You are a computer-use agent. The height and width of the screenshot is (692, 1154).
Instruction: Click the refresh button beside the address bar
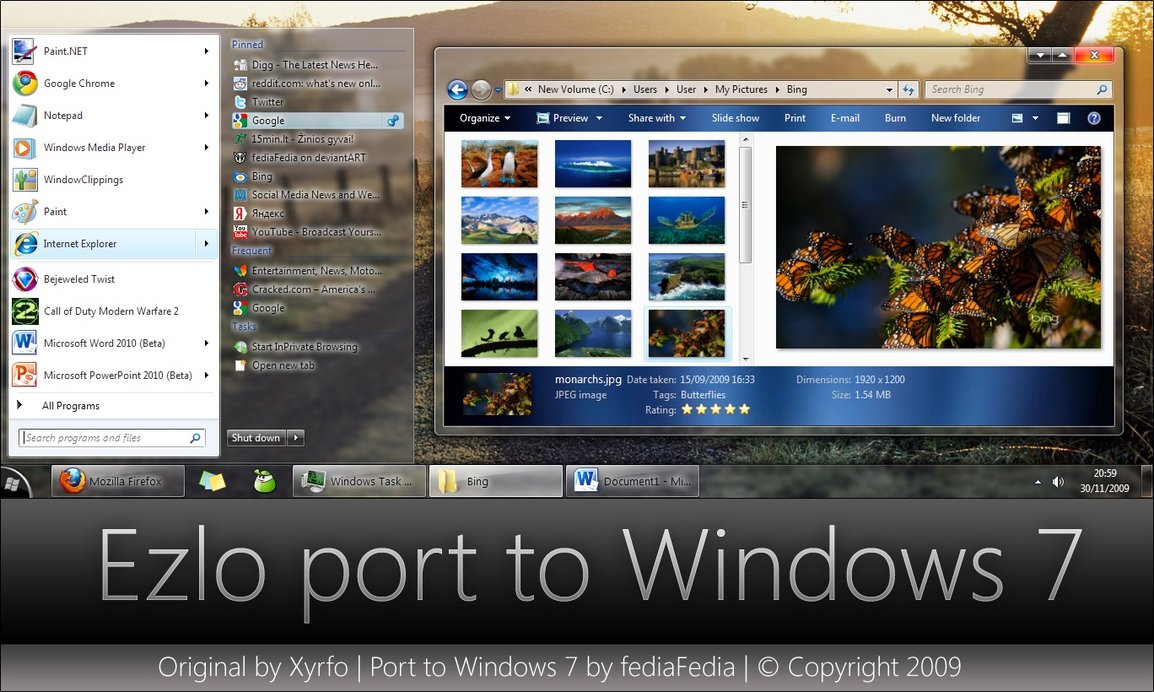point(908,90)
